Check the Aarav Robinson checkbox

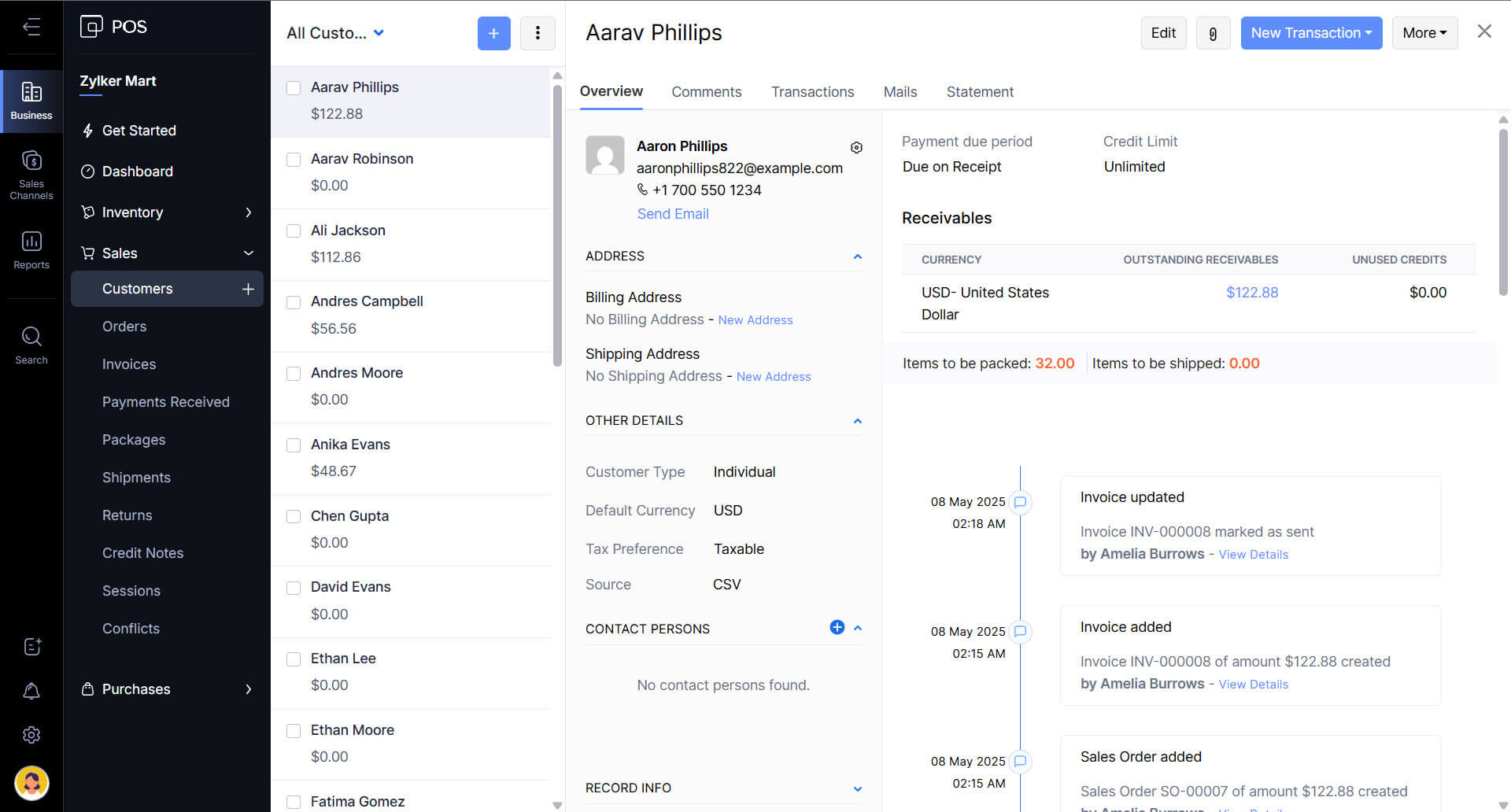point(294,160)
